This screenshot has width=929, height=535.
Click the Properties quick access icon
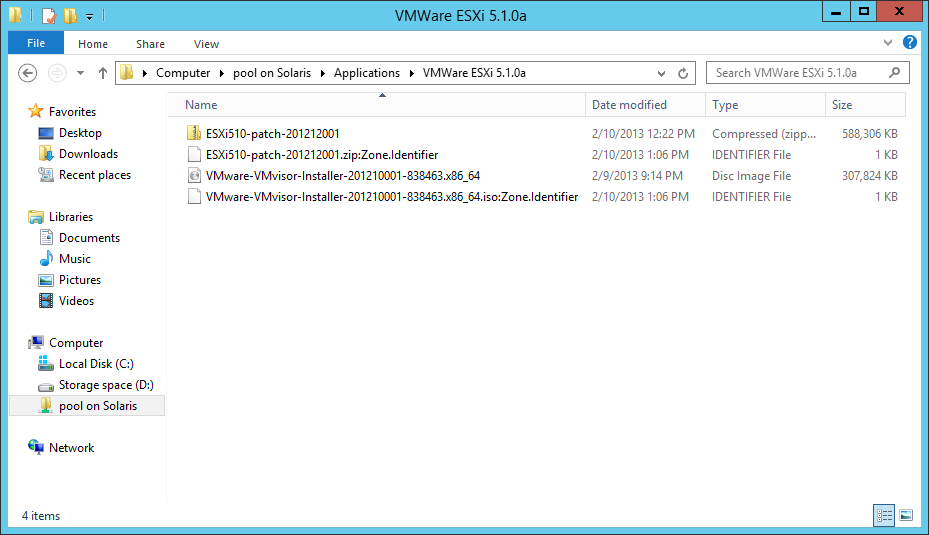(x=49, y=15)
